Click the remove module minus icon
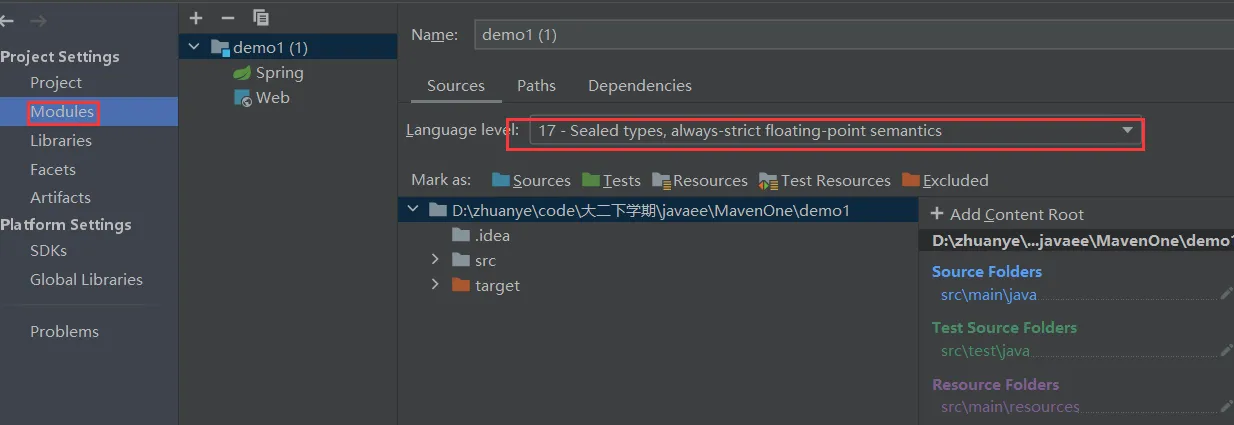1234x425 pixels. 228,18
